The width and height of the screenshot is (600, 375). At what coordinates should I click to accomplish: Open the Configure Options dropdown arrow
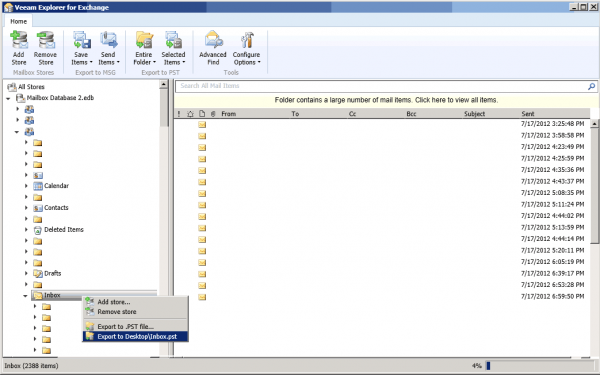[x=259, y=62]
